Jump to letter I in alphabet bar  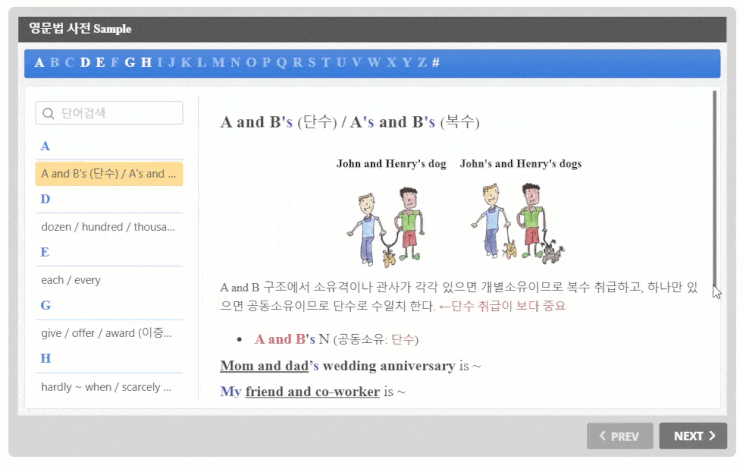click(160, 63)
